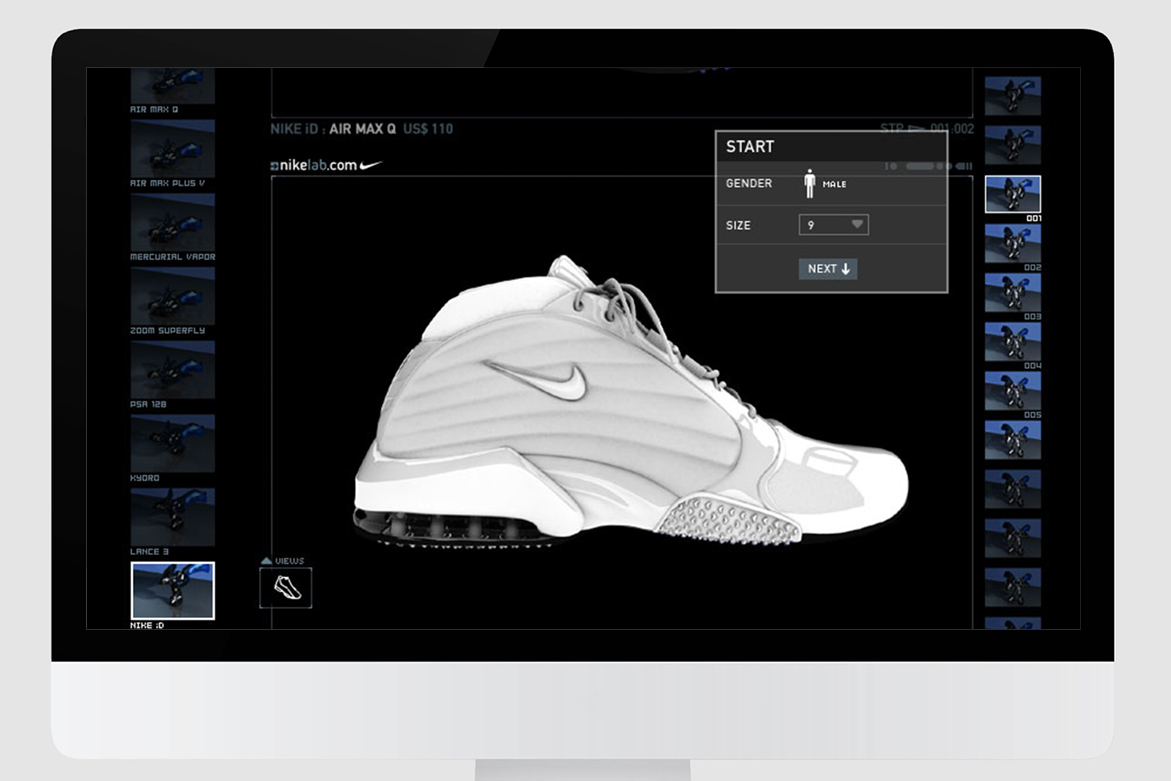
Task: Click the SIZE label
Action: click(738, 225)
